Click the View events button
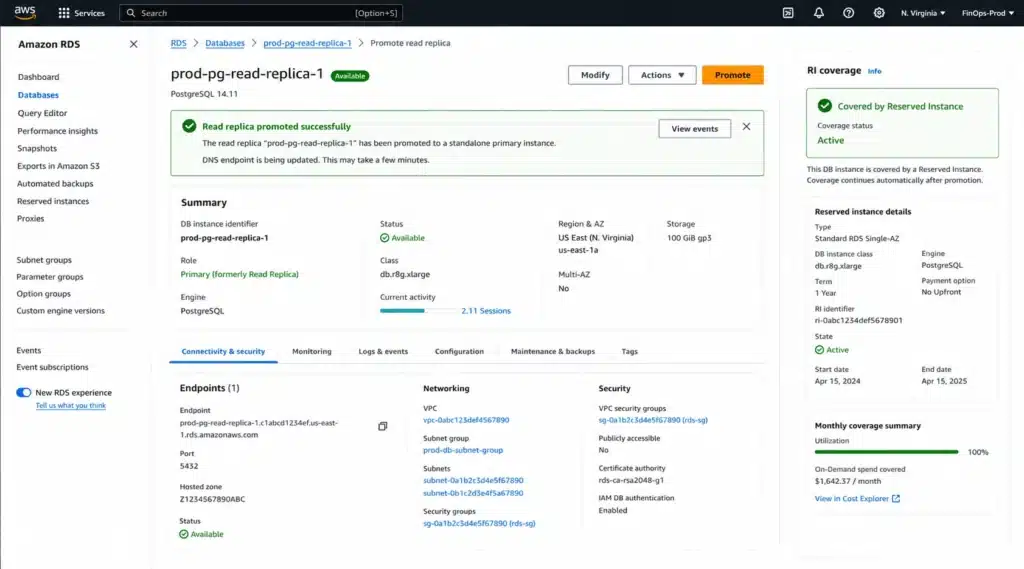Viewport: 1024px width, 569px height. click(694, 129)
